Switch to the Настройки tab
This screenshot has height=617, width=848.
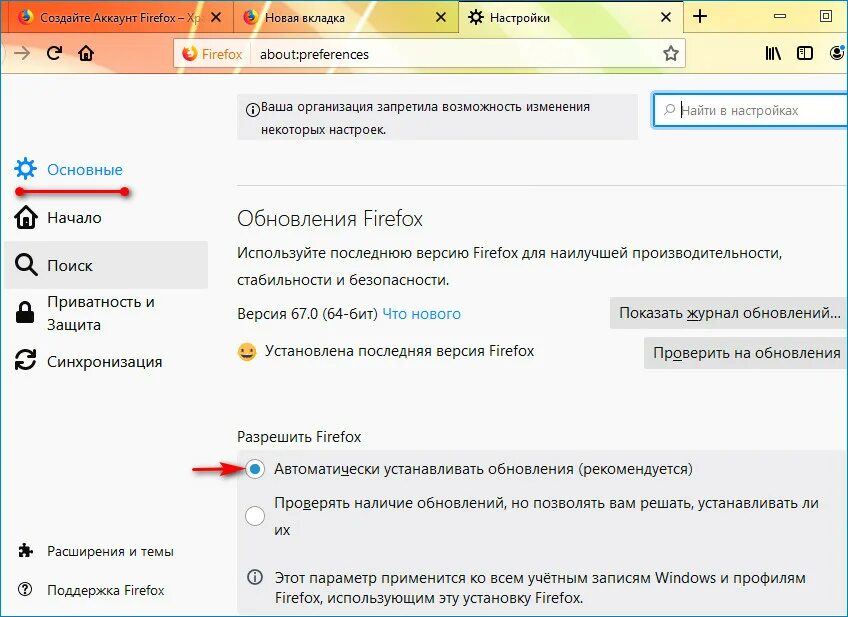[x=571, y=17]
